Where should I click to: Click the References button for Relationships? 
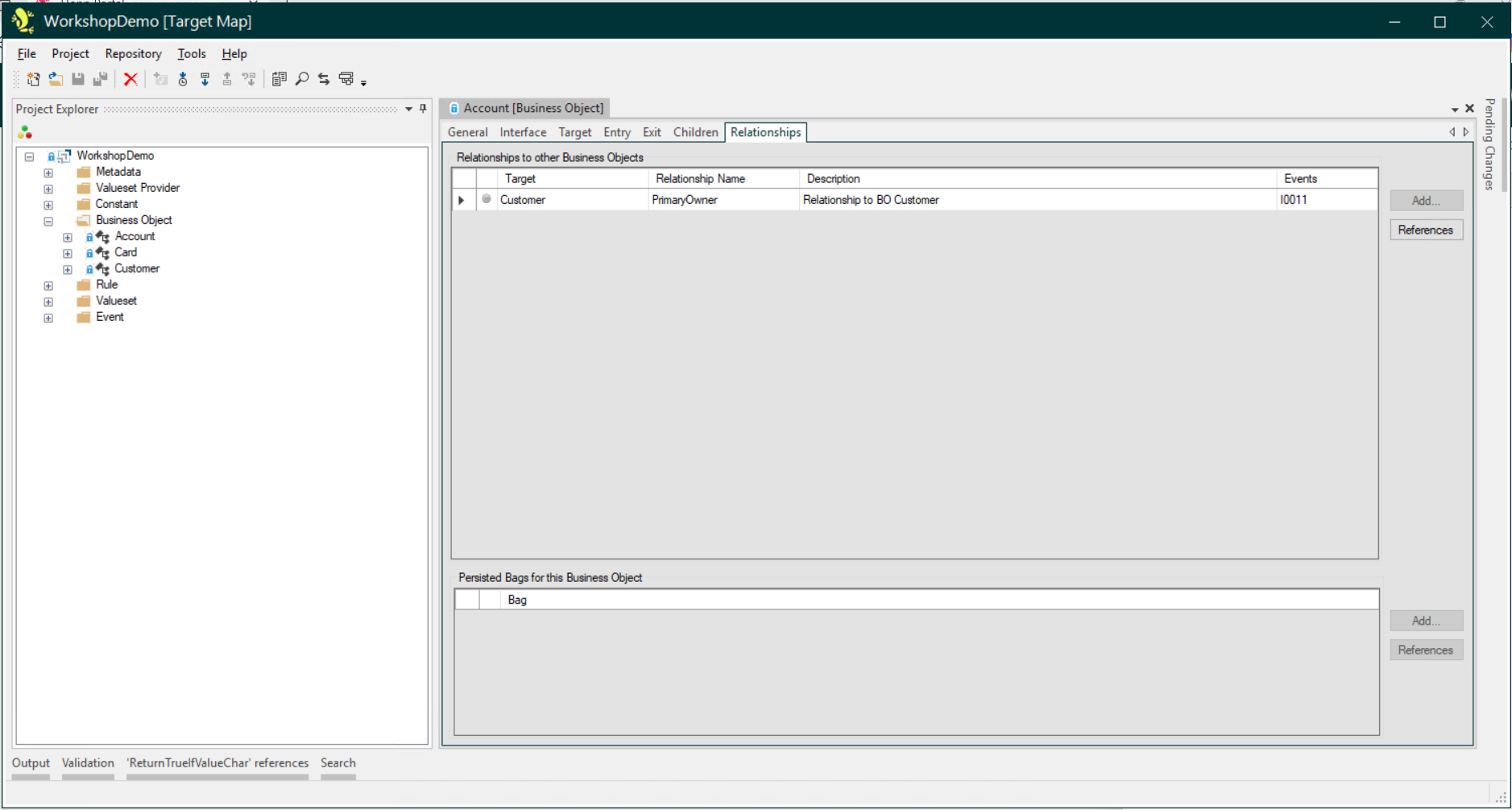(1425, 230)
